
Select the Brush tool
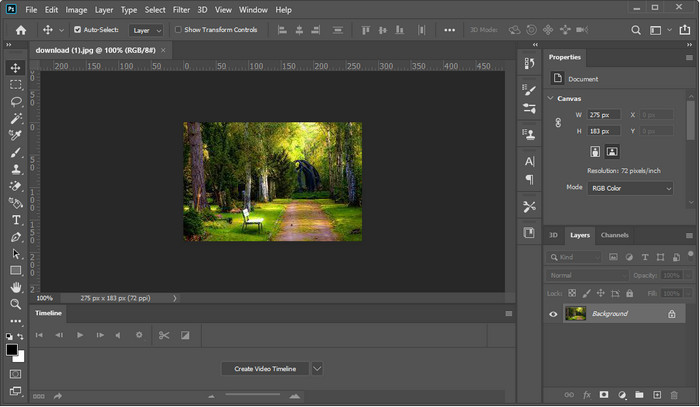point(16,152)
